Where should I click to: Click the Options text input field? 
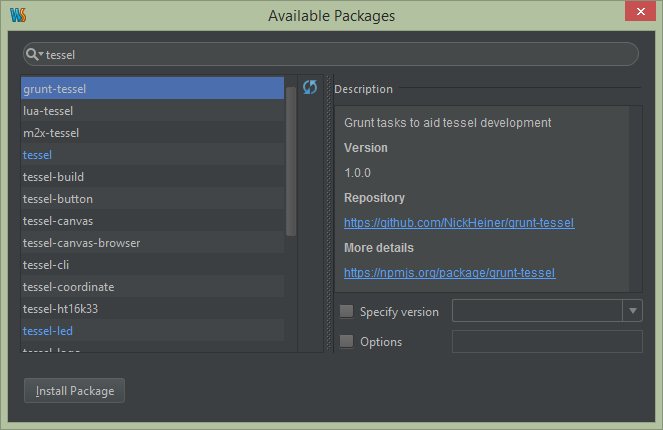click(x=547, y=342)
